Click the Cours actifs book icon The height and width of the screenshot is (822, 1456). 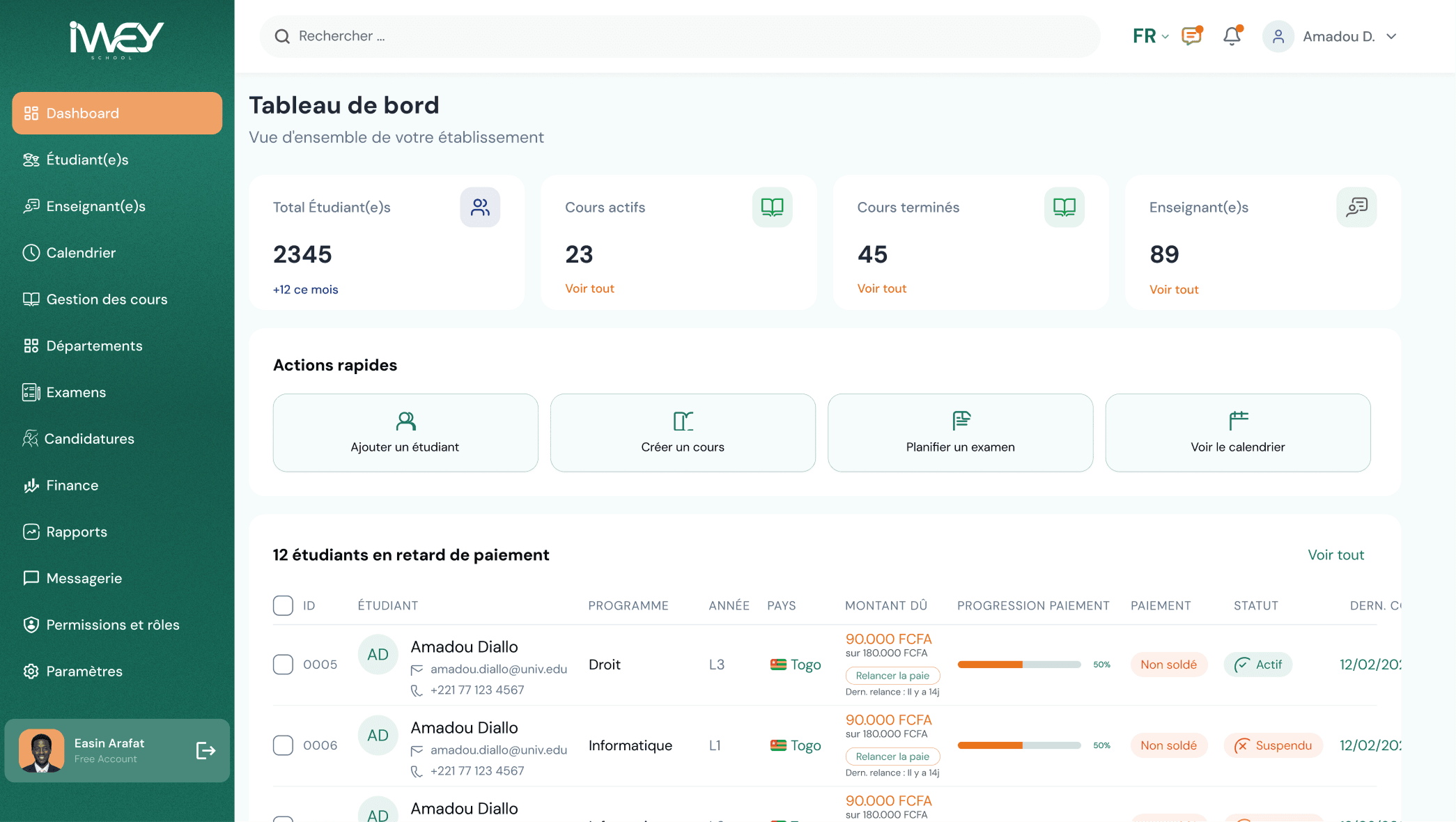pyautogui.click(x=772, y=207)
